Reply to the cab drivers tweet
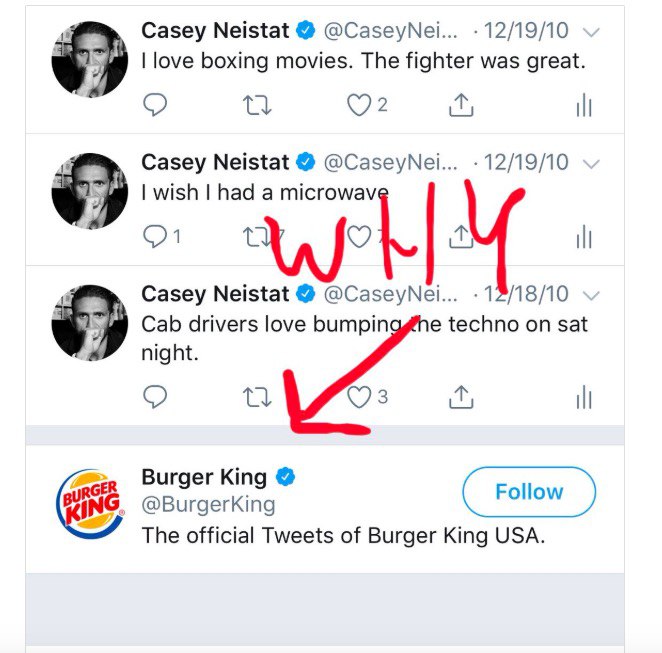Screen dimensions: 662x653 click(x=155, y=396)
